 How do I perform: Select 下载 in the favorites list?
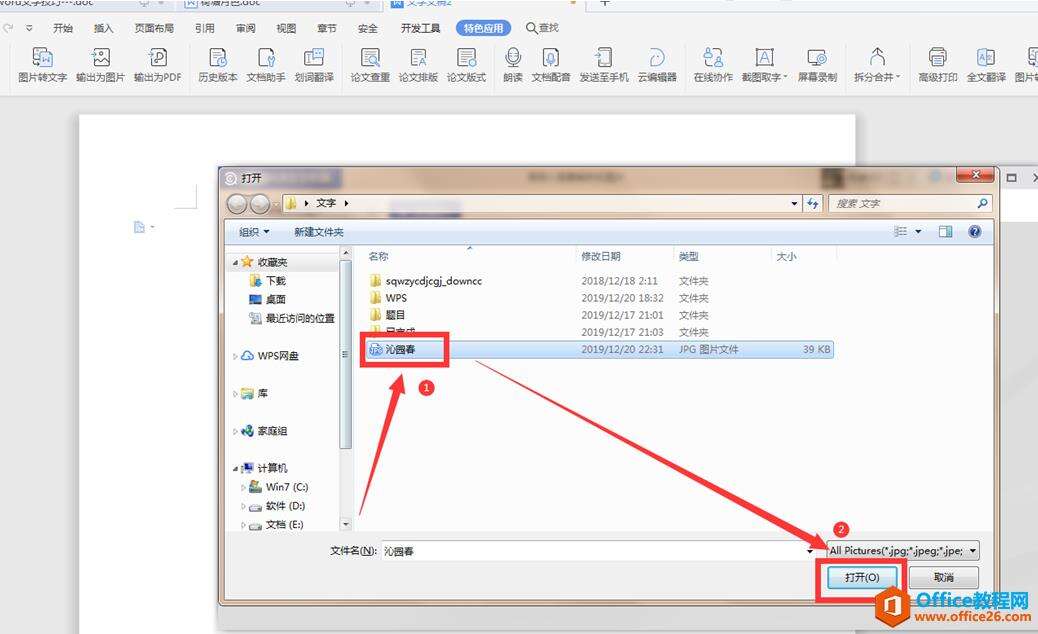pyautogui.click(x=267, y=281)
